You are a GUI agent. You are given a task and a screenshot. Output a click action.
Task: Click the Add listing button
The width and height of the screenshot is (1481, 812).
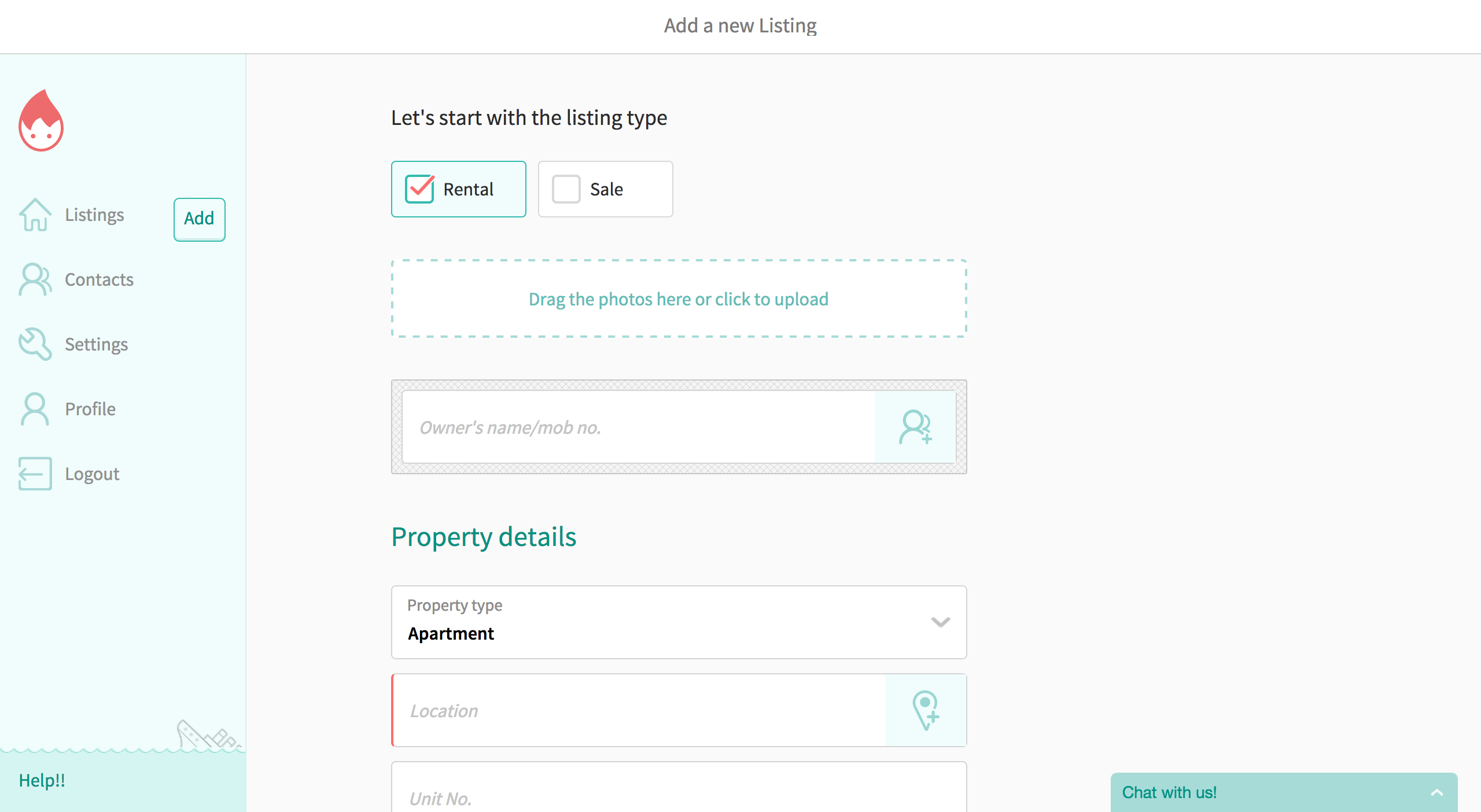click(x=200, y=219)
